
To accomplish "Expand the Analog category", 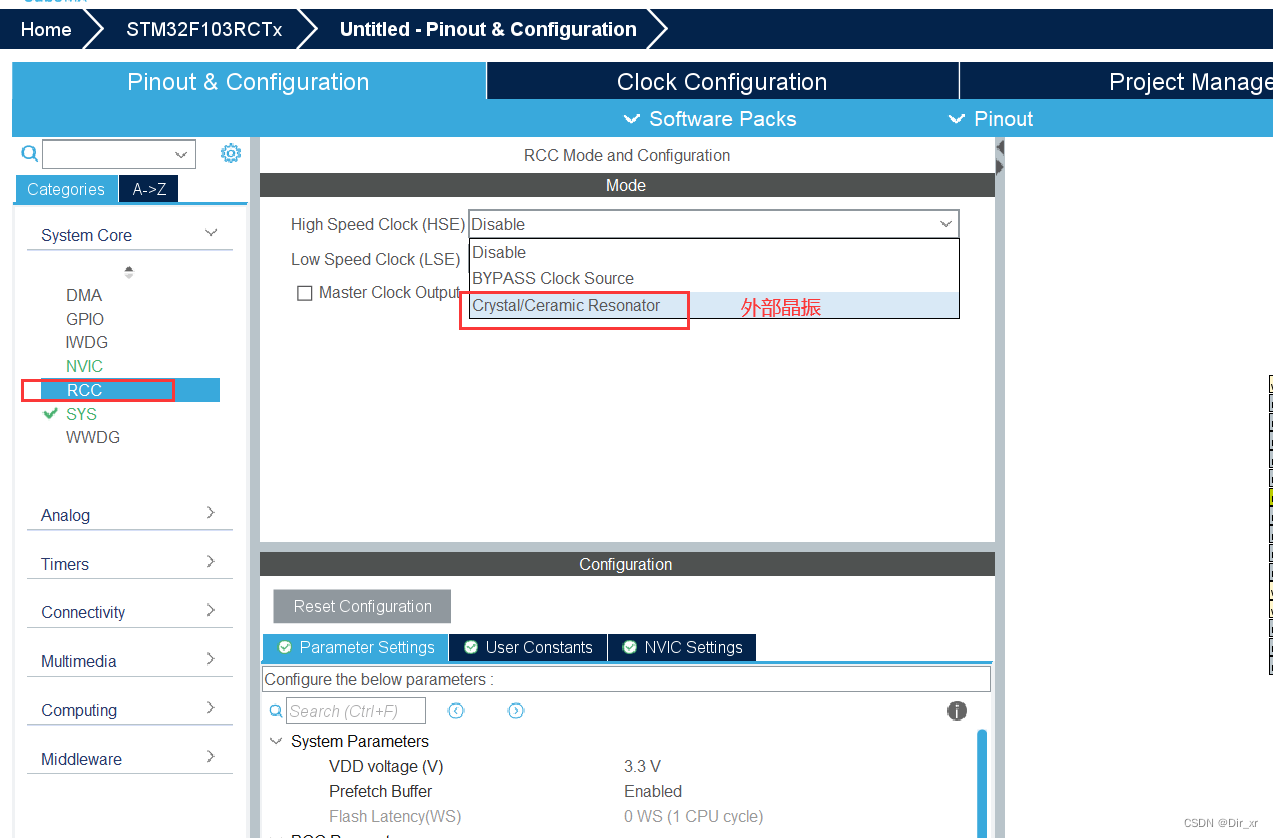I will tap(211, 513).
